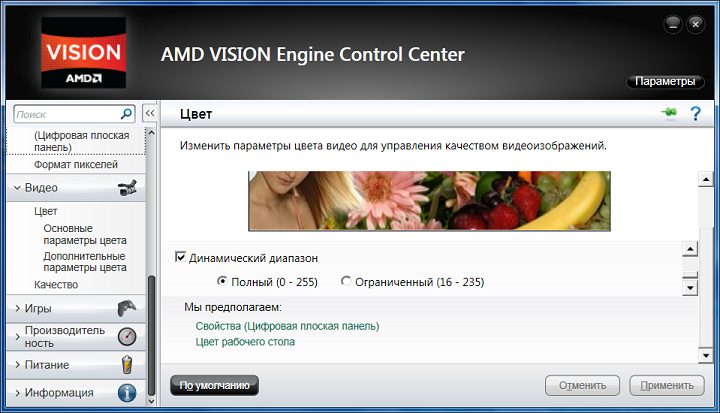Click the Информация info icon
The image size is (720, 413).
127,392
